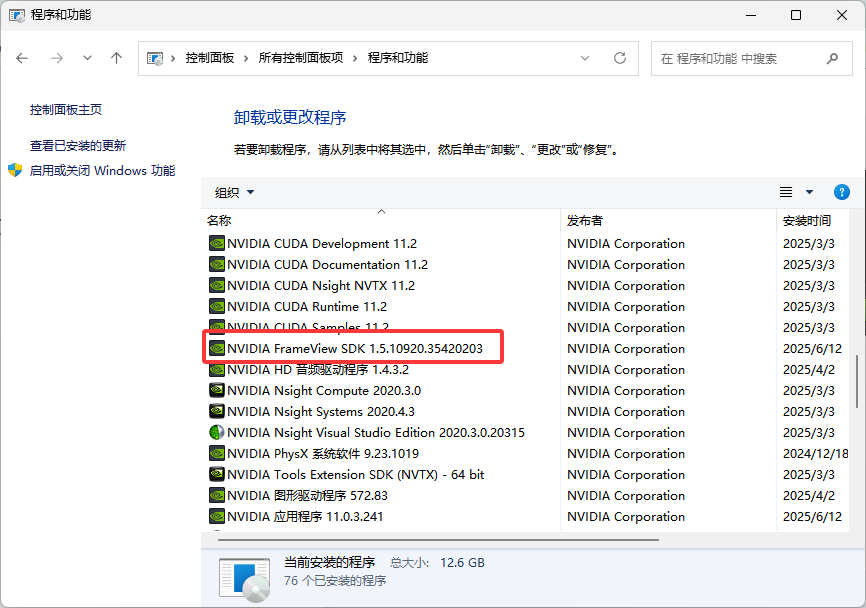The width and height of the screenshot is (866, 608).
Task: Click the green NVIDIA Nsight Visual Studio Edition icon
Action: pos(216,432)
